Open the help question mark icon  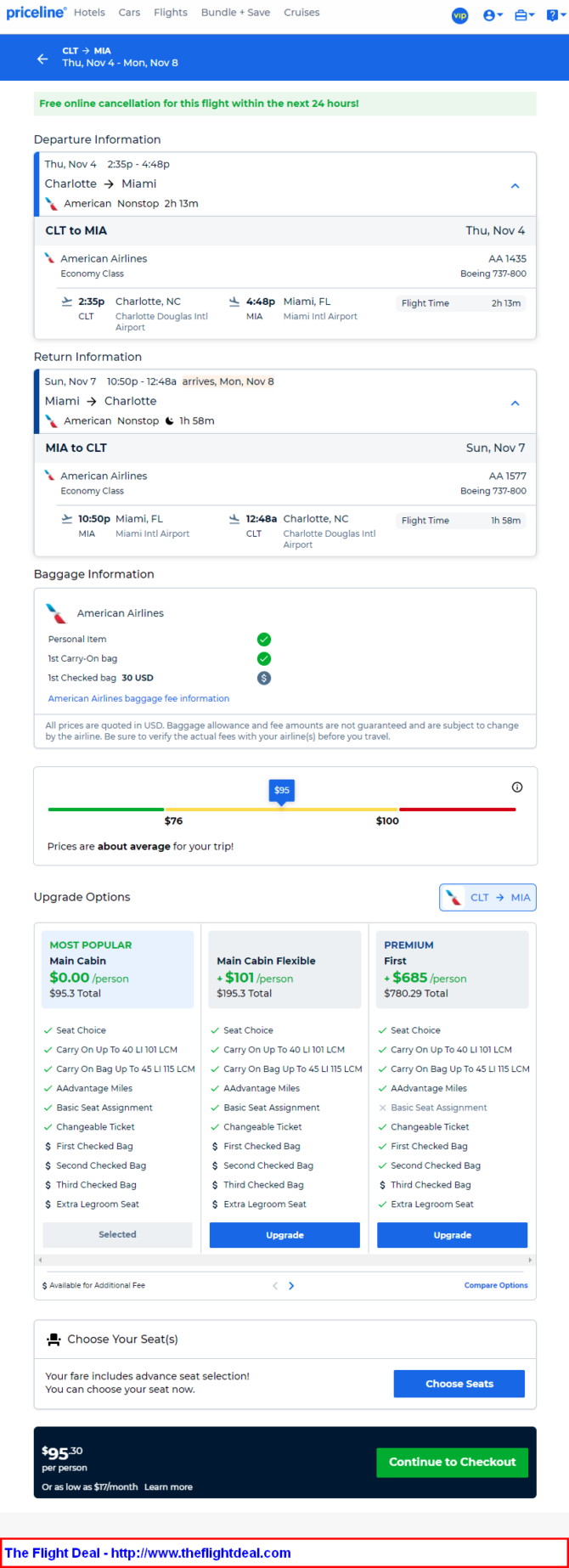554,15
